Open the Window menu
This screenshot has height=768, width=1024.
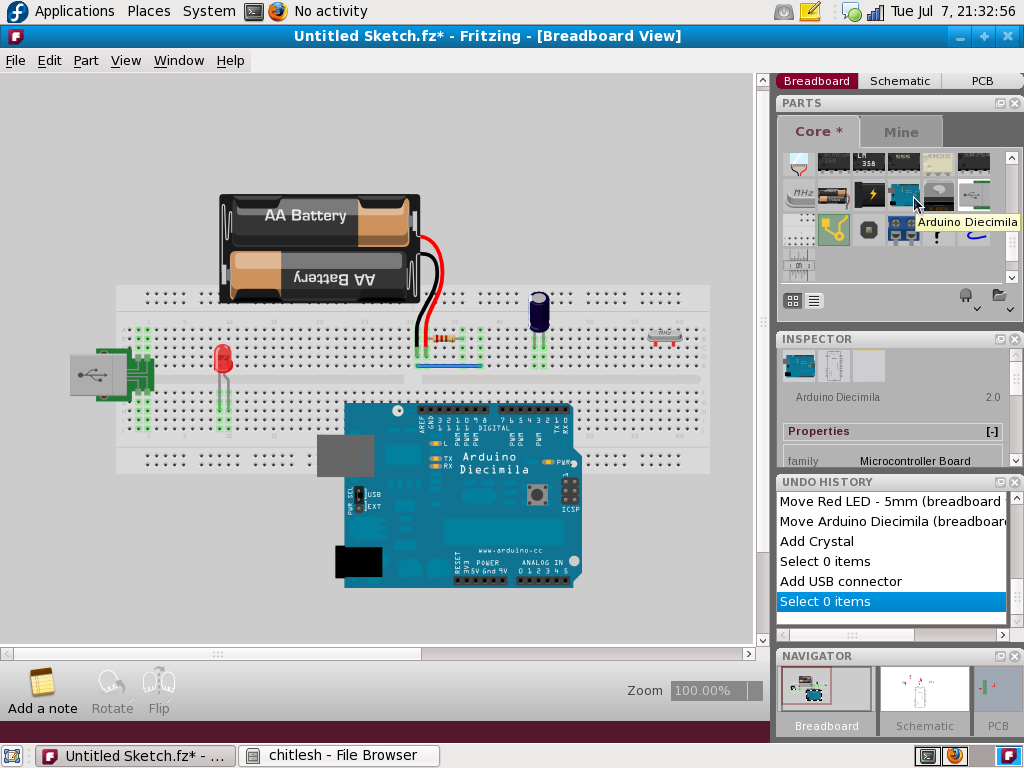(x=179, y=61)
